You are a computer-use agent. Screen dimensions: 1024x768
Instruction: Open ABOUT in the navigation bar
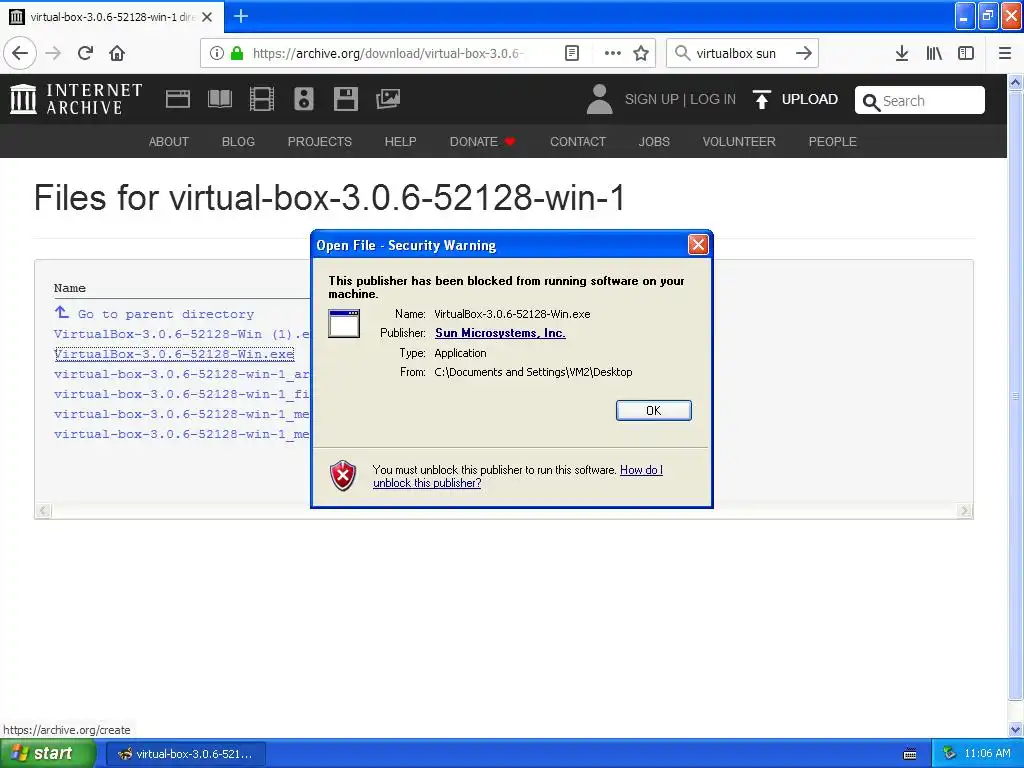[168, 142]
